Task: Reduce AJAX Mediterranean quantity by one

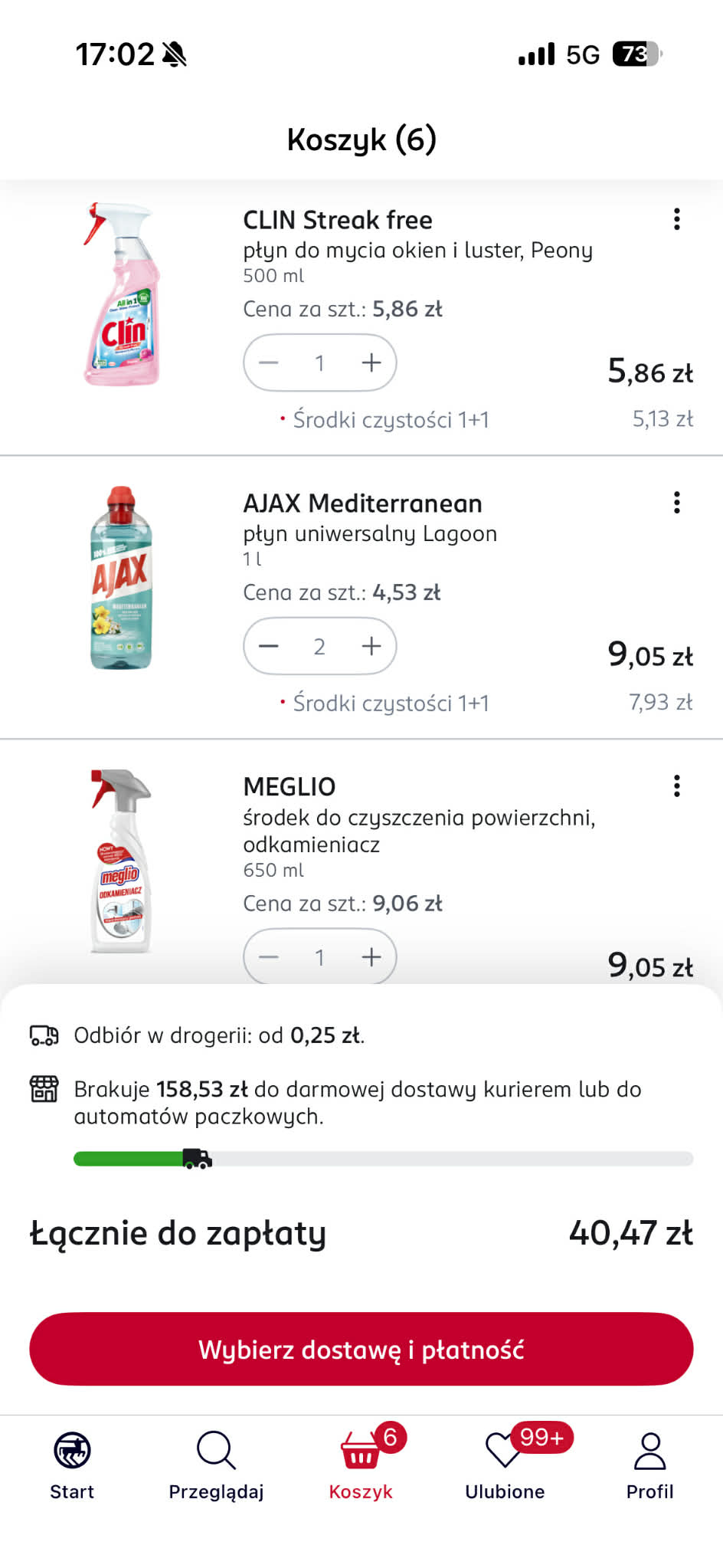Action: (x=269, y=646)
